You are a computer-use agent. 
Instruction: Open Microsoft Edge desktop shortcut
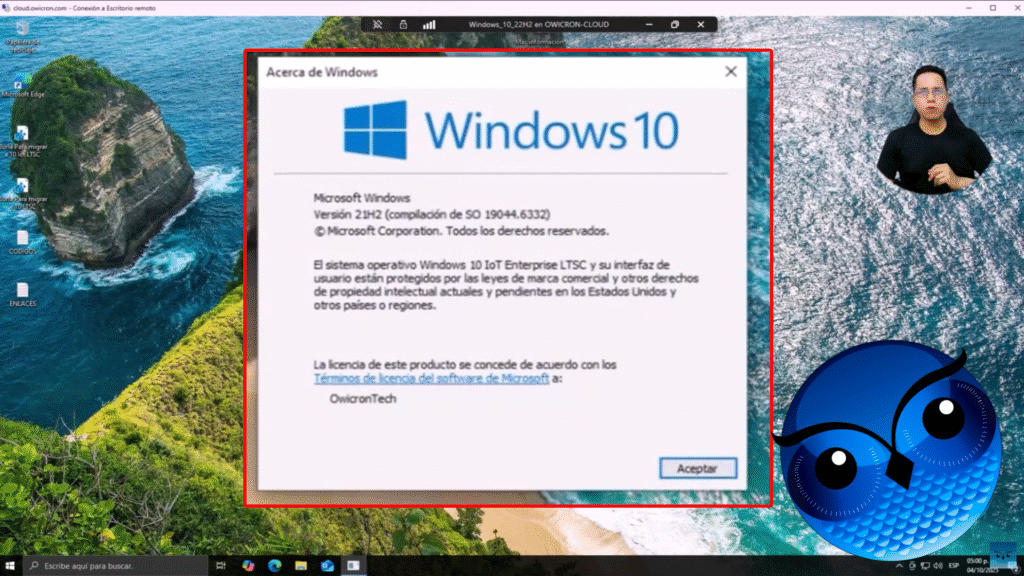[x=22, y=81]
